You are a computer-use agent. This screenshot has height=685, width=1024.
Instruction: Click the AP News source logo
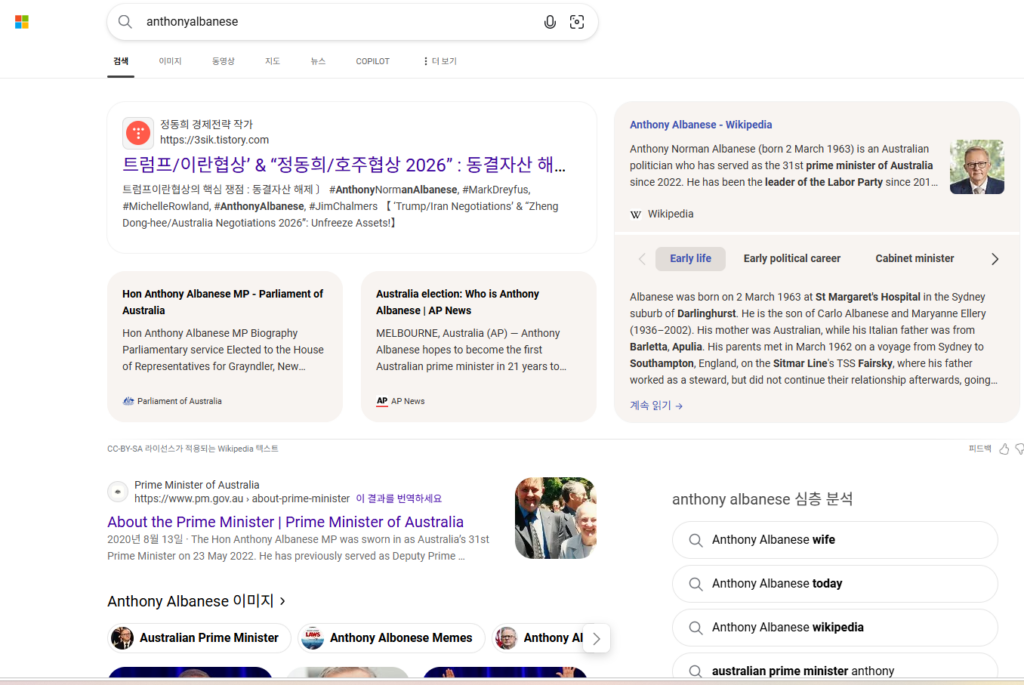(382, 401)
